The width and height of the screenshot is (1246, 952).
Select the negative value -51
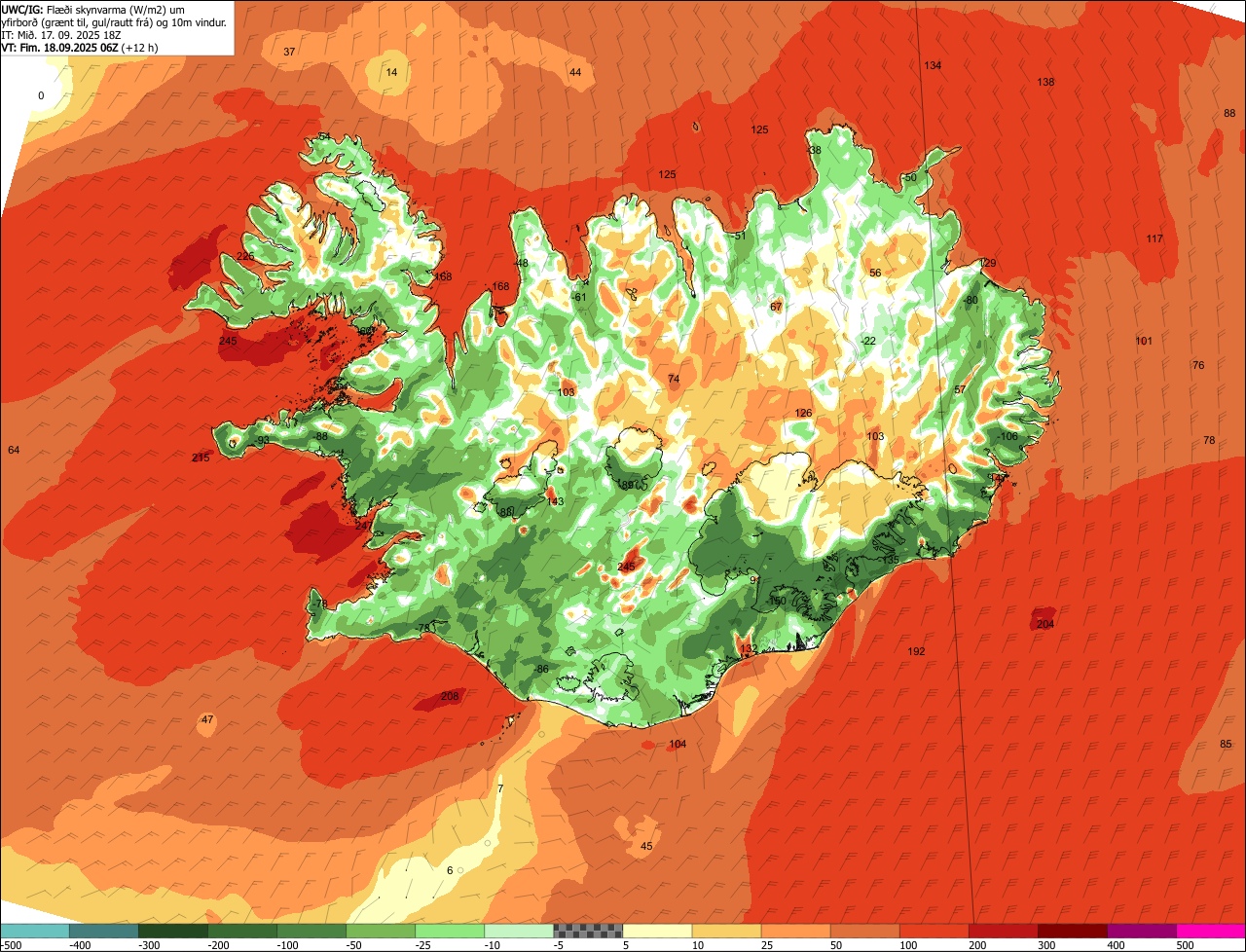point(738,237)
